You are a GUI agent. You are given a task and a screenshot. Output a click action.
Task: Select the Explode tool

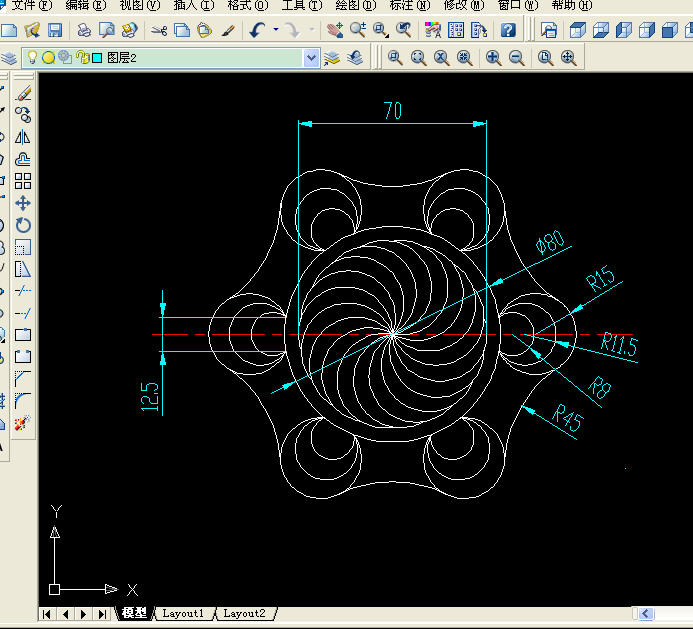coord(23,423)
